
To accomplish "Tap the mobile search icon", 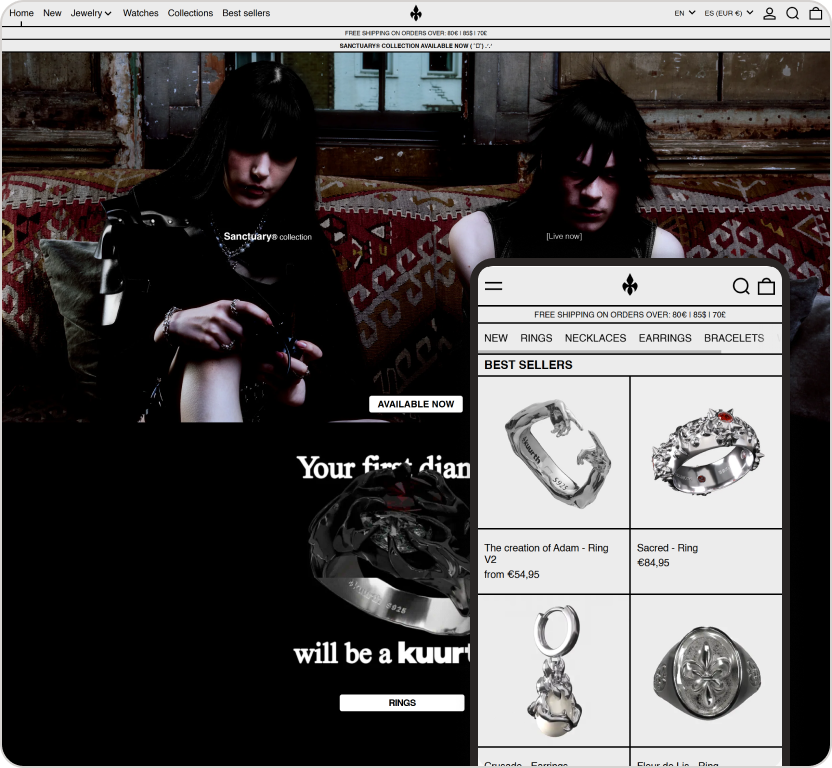I will click(741, 286).
